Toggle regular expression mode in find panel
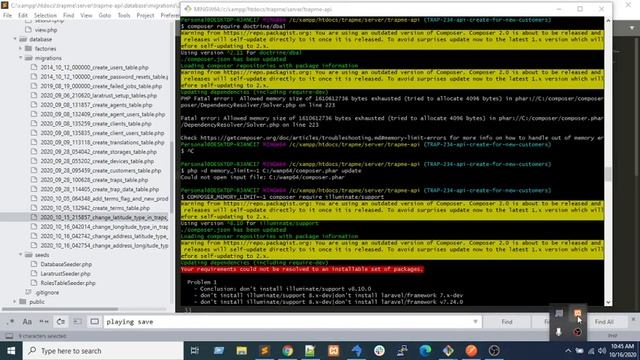Image resolution: width=640 pixels, height=360 pixels. click(x=10, y=322)
